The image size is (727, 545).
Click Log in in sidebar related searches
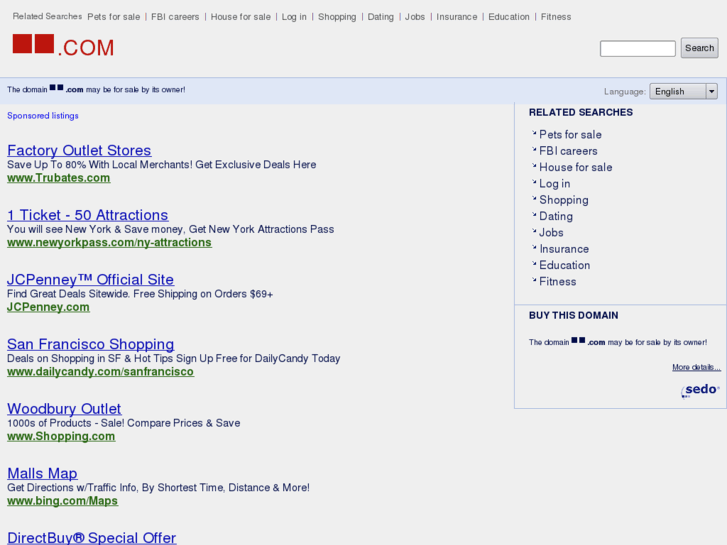tap(555, 184)
